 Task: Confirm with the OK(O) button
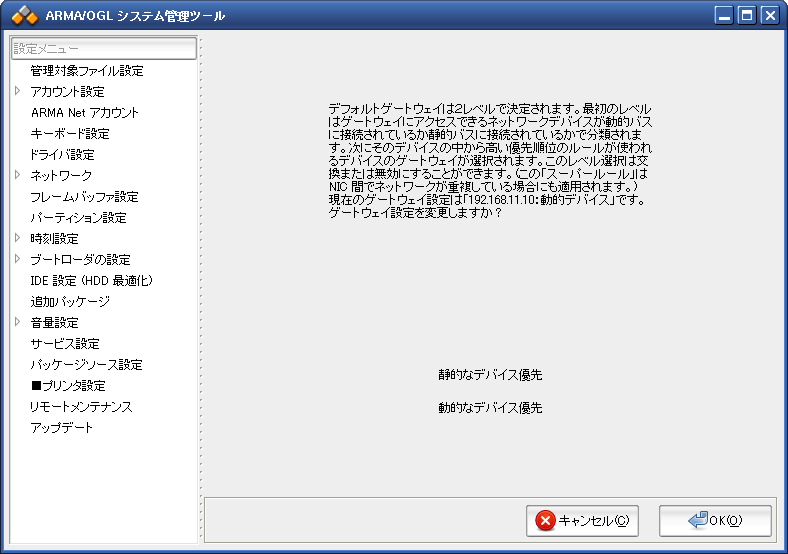(715, 521)
